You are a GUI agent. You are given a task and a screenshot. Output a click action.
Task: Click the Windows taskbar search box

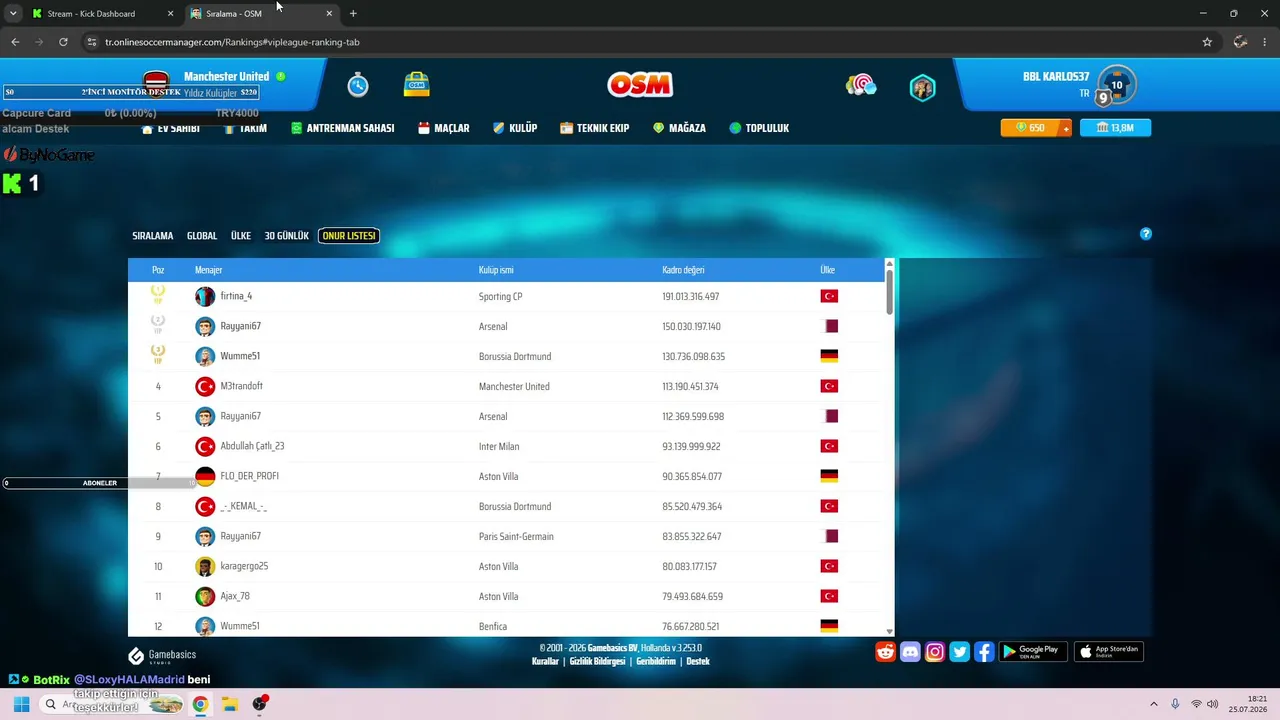[x=113, y=704]
